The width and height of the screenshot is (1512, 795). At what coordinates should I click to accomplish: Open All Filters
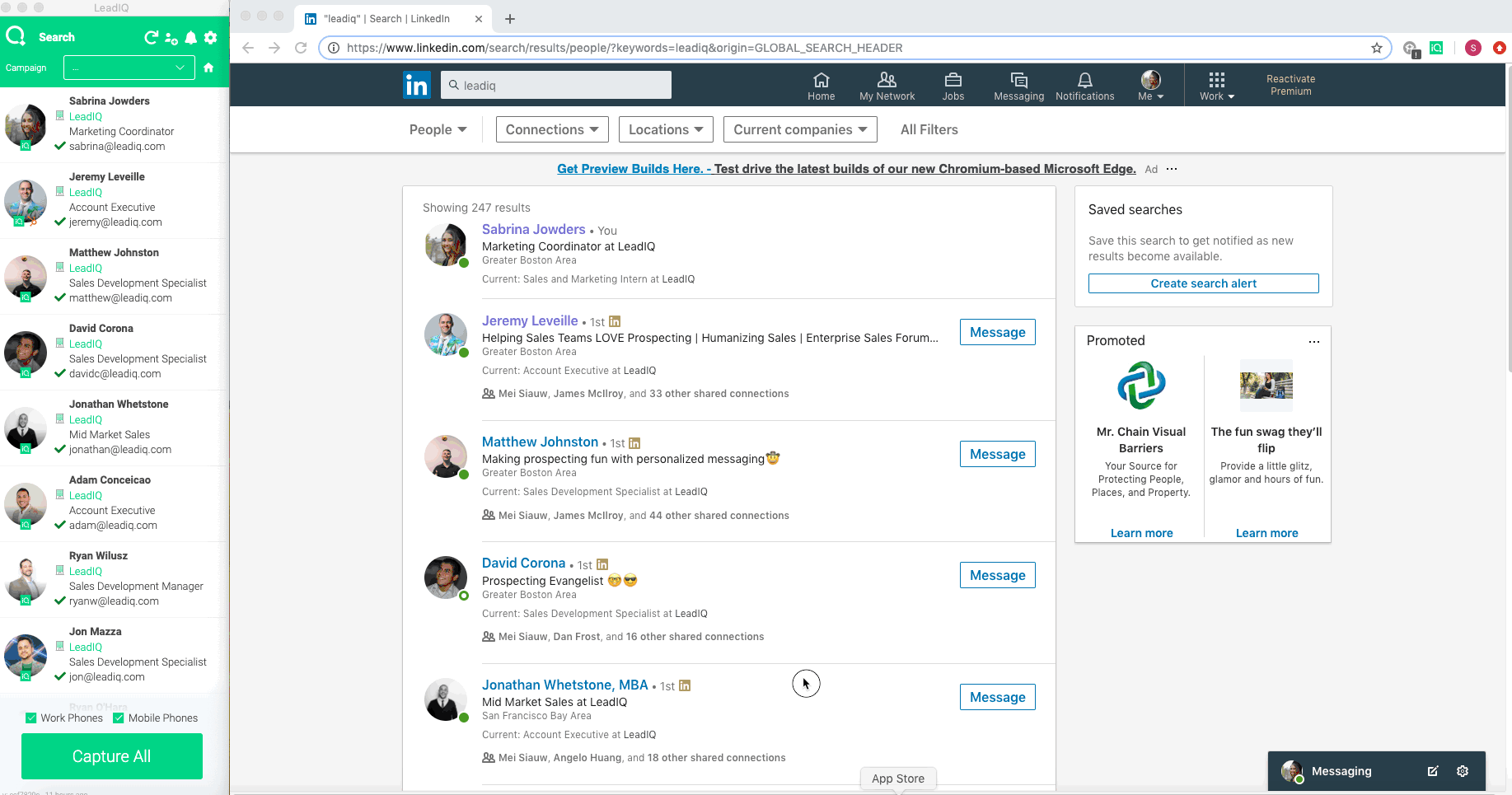click(x=929, y=129)
